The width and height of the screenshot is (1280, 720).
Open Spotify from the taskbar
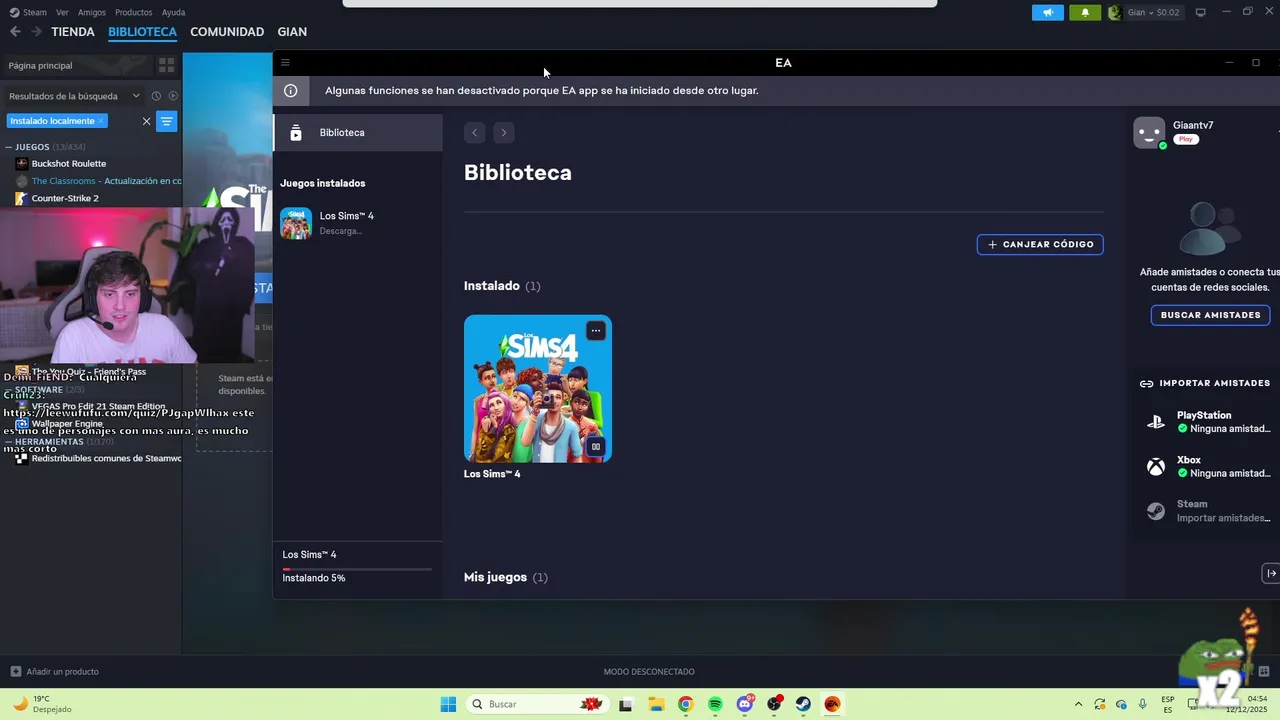715,704
